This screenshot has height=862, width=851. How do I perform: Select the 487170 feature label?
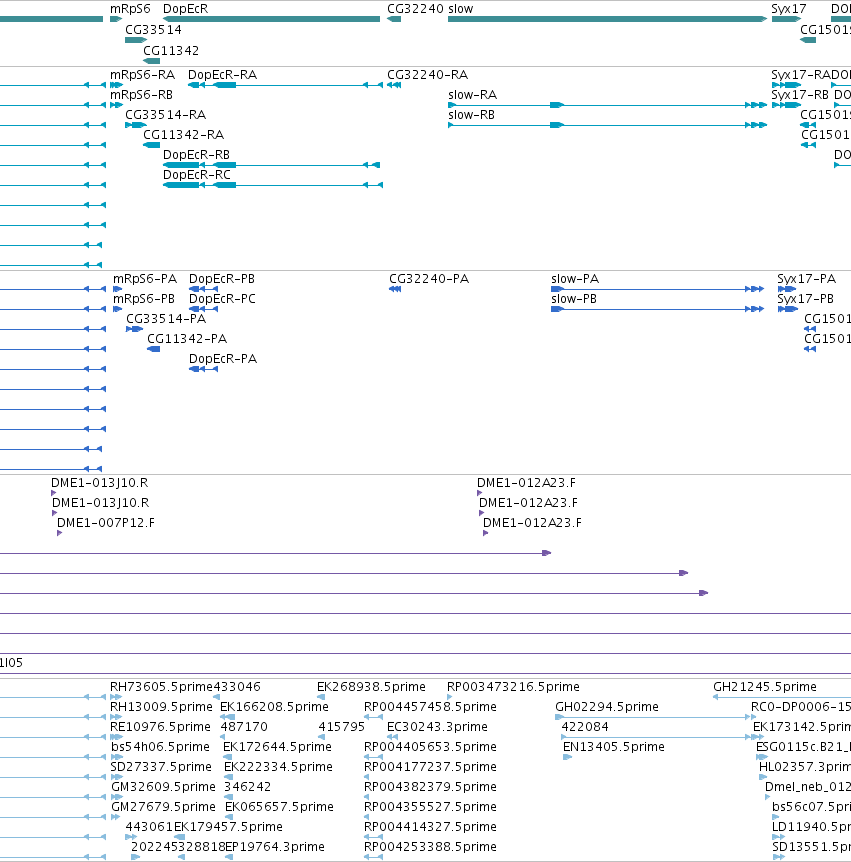tap(244, 727)
